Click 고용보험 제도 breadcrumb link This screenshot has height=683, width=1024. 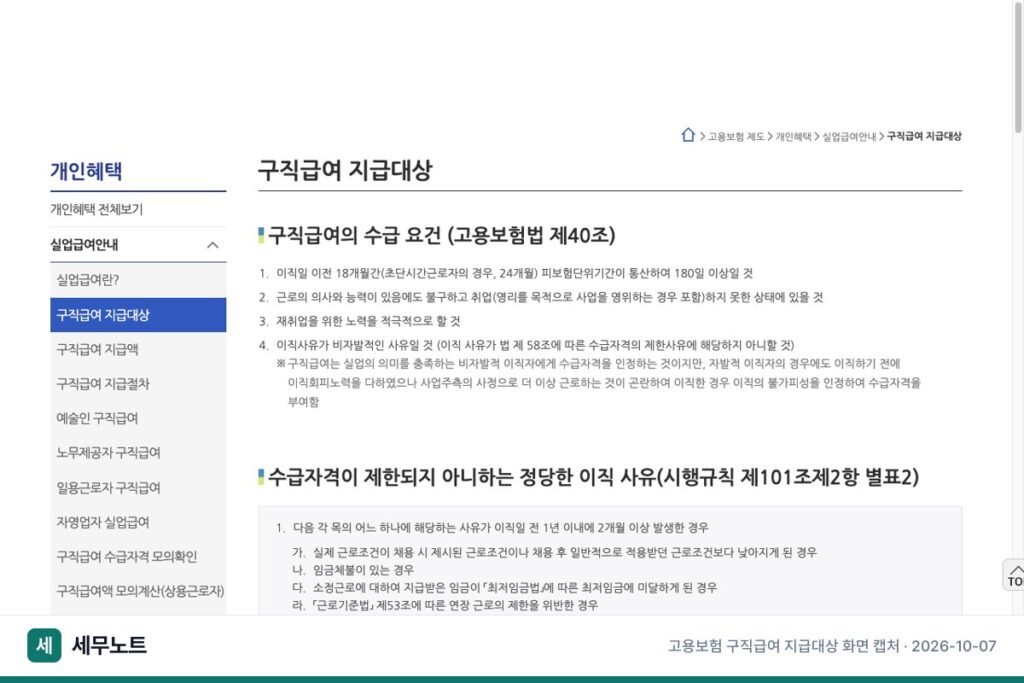point(736,136)
